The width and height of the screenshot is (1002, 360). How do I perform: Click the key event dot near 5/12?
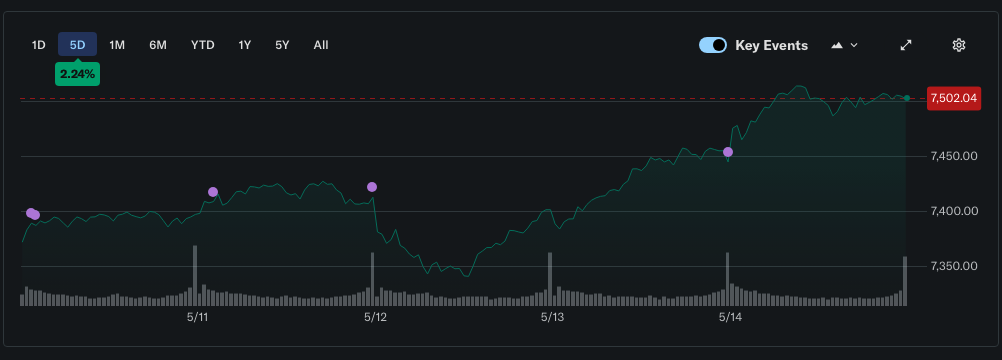pos(372,187)
